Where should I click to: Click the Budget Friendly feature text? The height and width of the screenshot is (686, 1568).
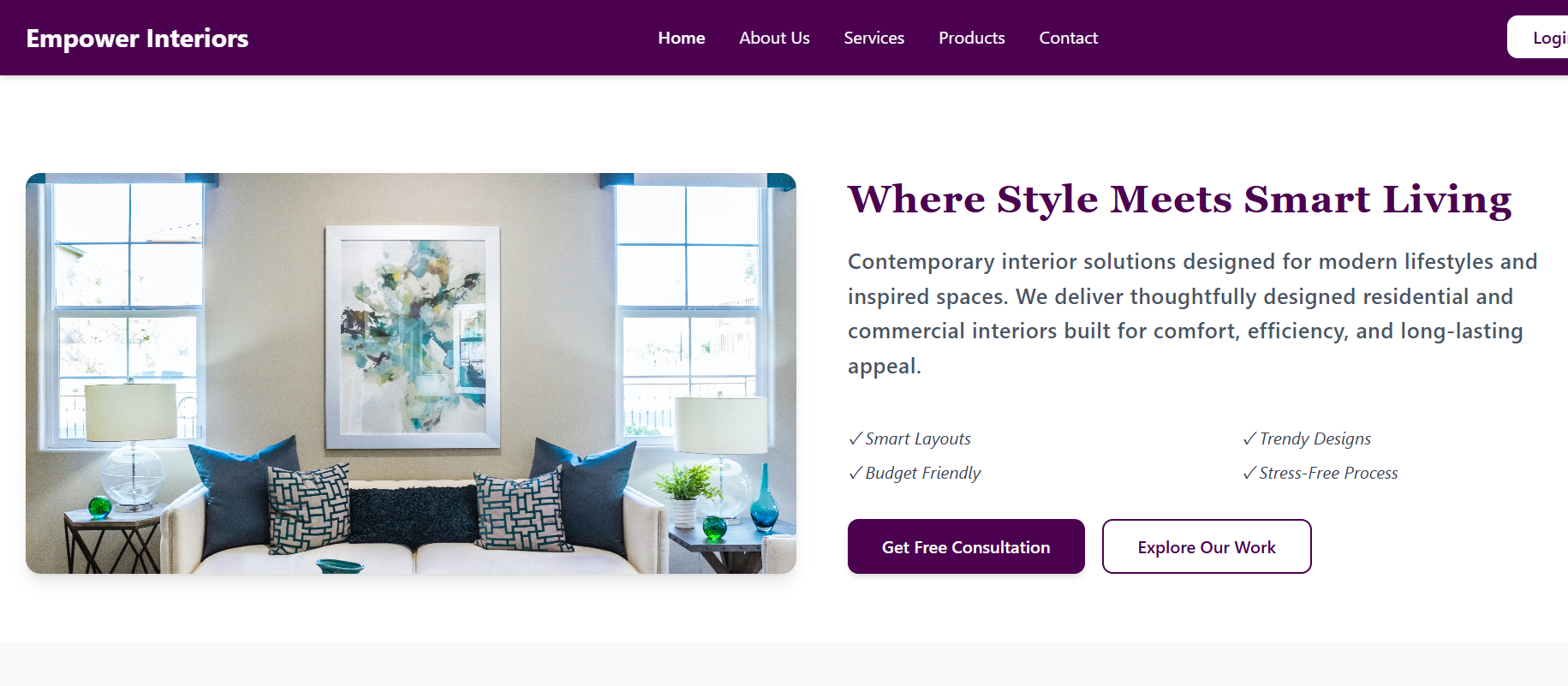[x=923, y=473]
